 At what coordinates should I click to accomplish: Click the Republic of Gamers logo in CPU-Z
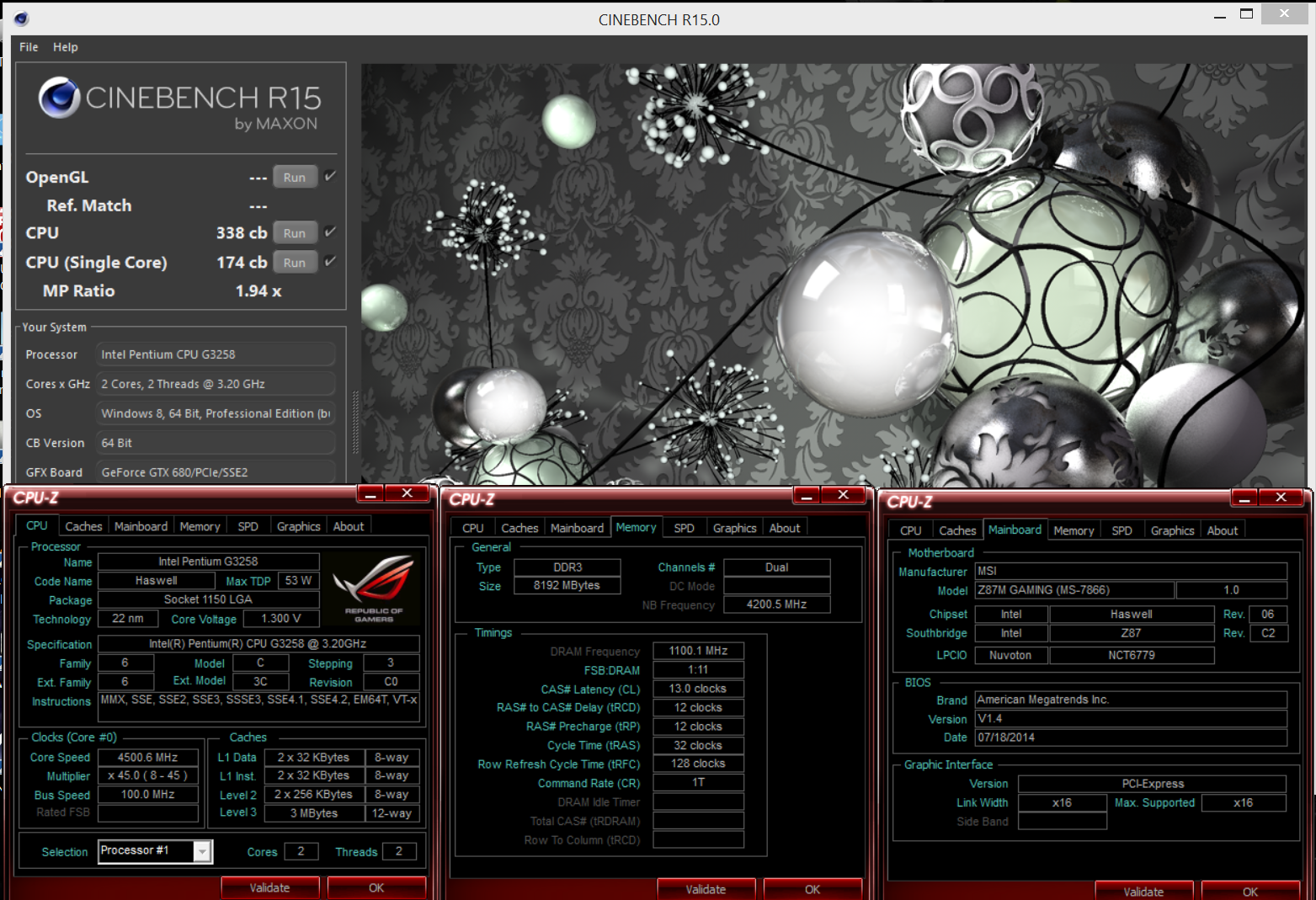click(373, 588)
